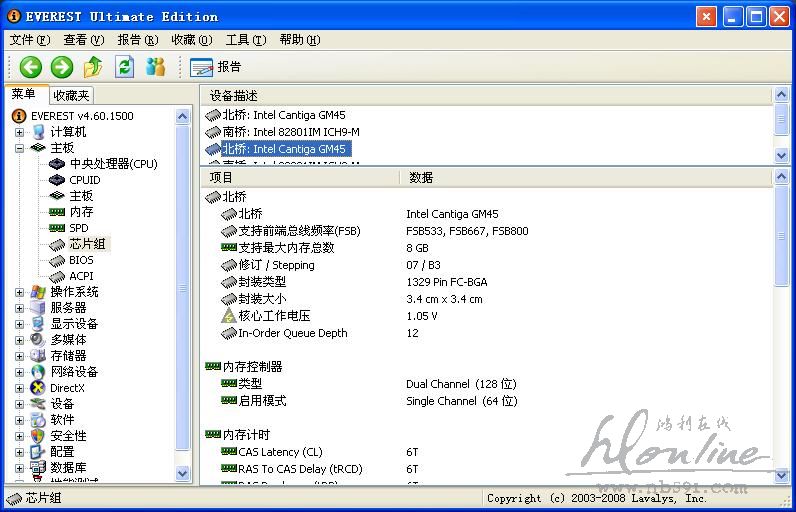Click the 服务器 server icon
The height and width of the screenshot is (512, 796).
point(38,308)
